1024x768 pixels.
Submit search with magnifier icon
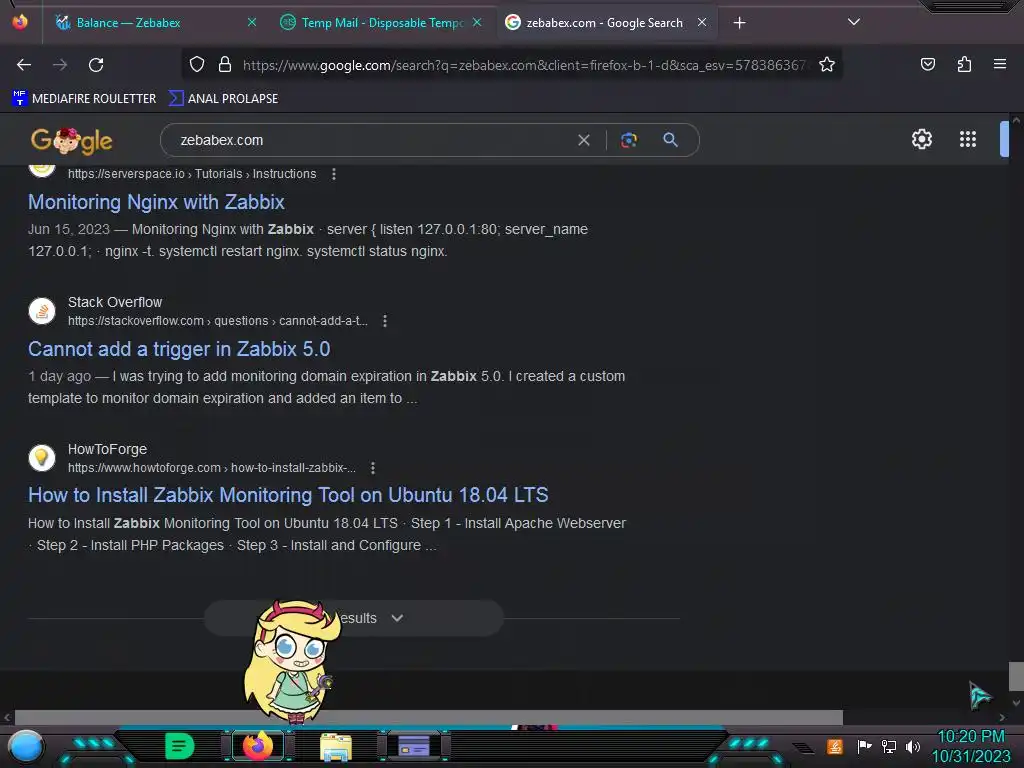click(670, 140)
